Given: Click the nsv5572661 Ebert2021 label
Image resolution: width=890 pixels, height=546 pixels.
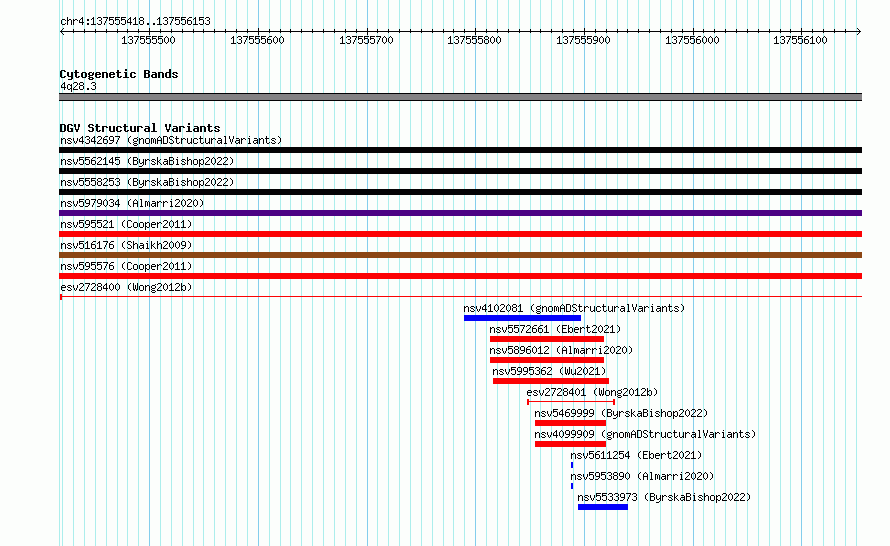Looking at the screenshot, I should click(x=555, y=329).
